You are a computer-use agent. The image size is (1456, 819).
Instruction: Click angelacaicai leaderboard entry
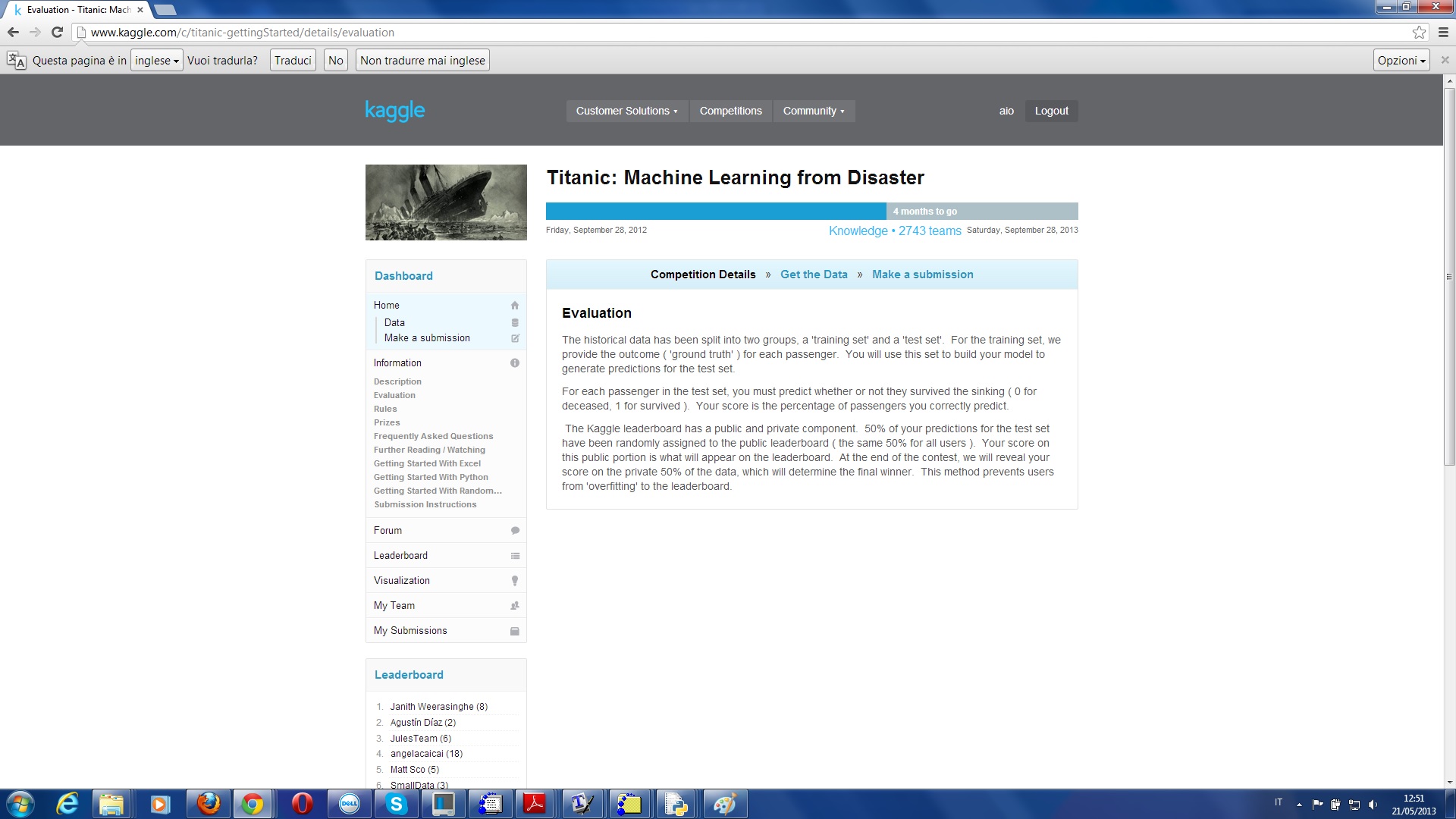click(426, 754)
